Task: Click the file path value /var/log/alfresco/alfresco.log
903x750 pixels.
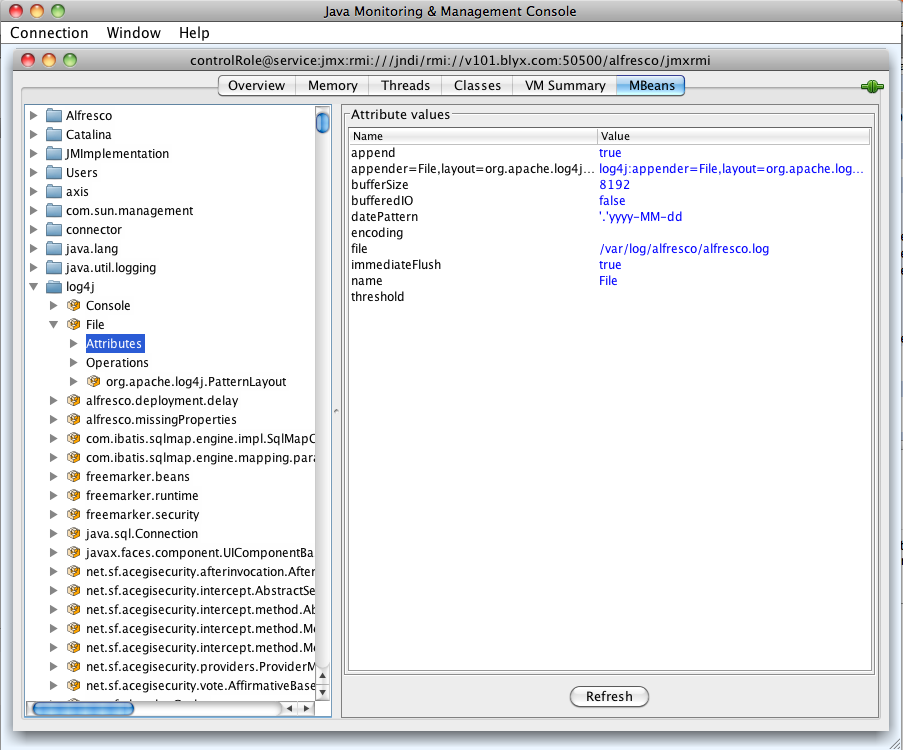Action: (x=684, y=248)
